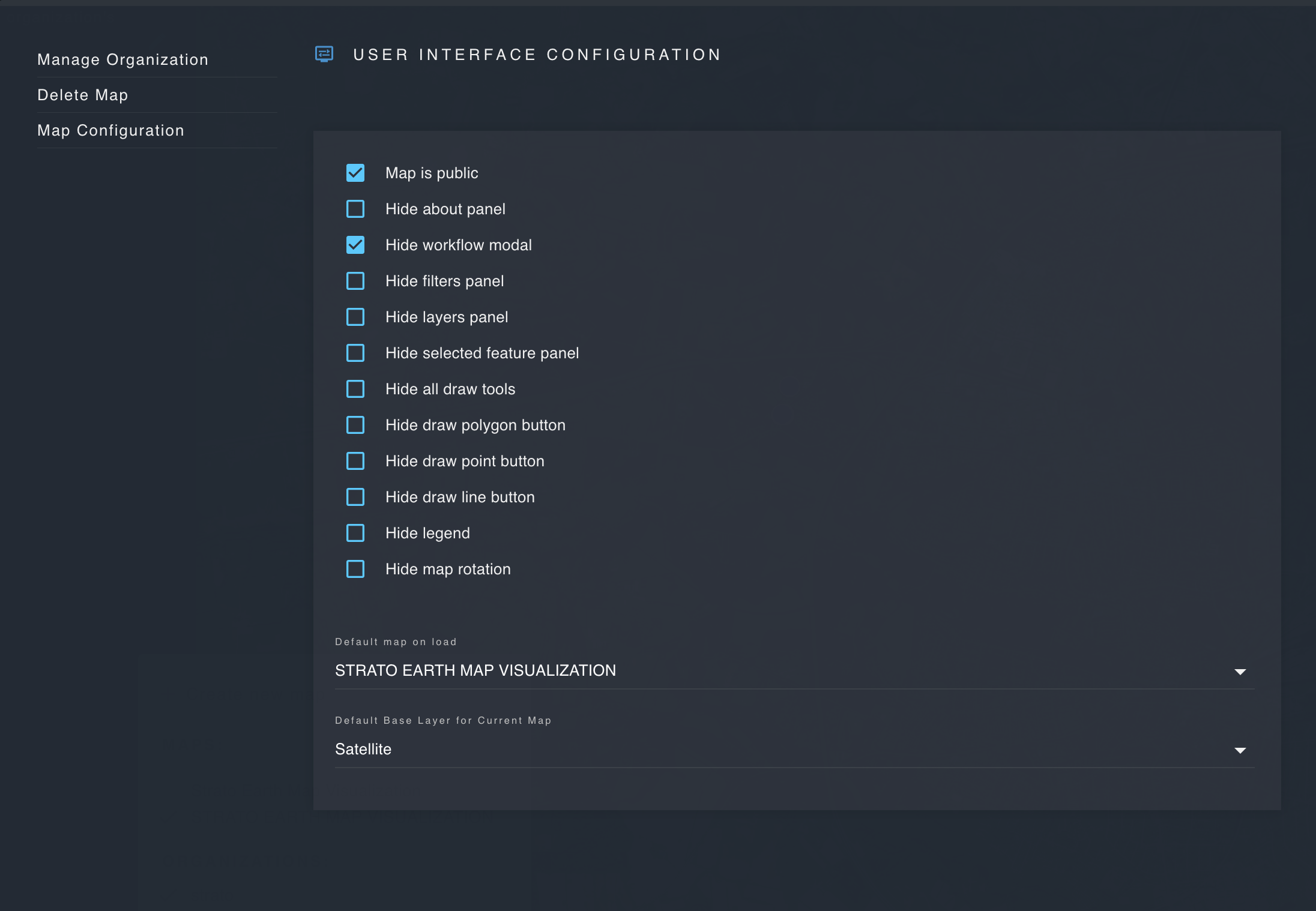Uncheck the Map is public checkbox
1316x911 pixels.
[x=355, y=173]
